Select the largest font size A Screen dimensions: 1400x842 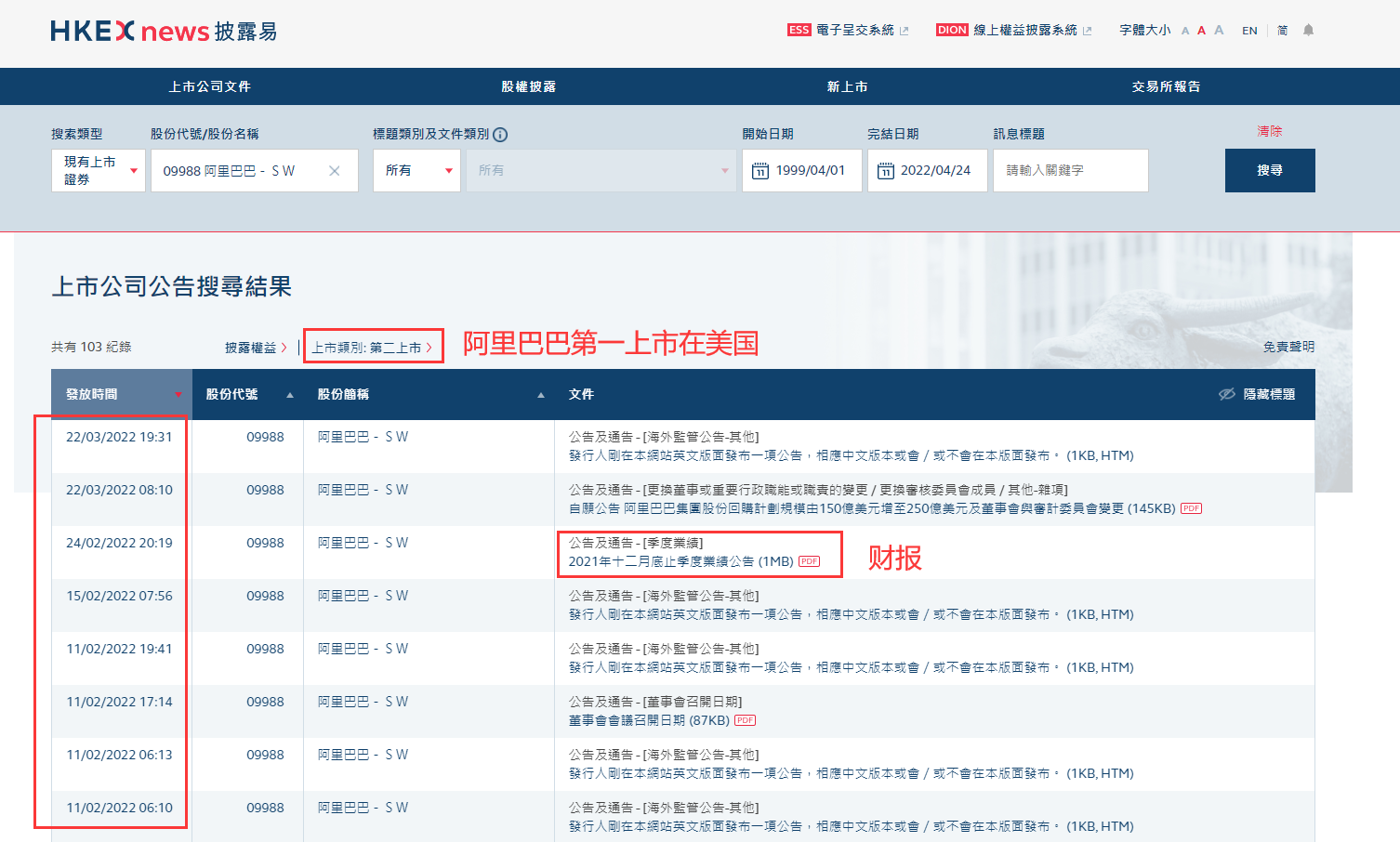click(1219, 30)
